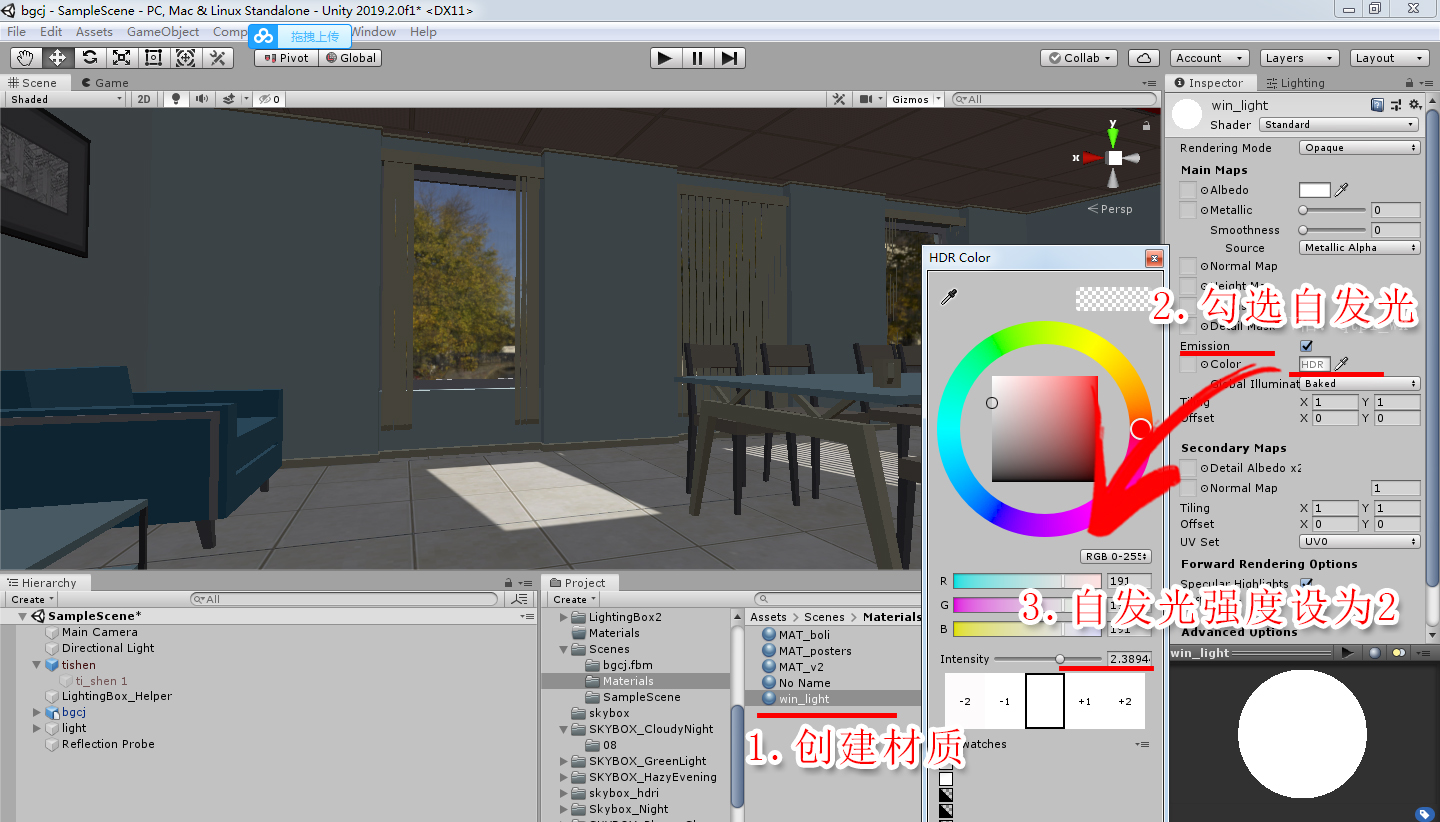Open material settings gear menu
The image size is (1440, 822).
click(x=1415, y=105)
